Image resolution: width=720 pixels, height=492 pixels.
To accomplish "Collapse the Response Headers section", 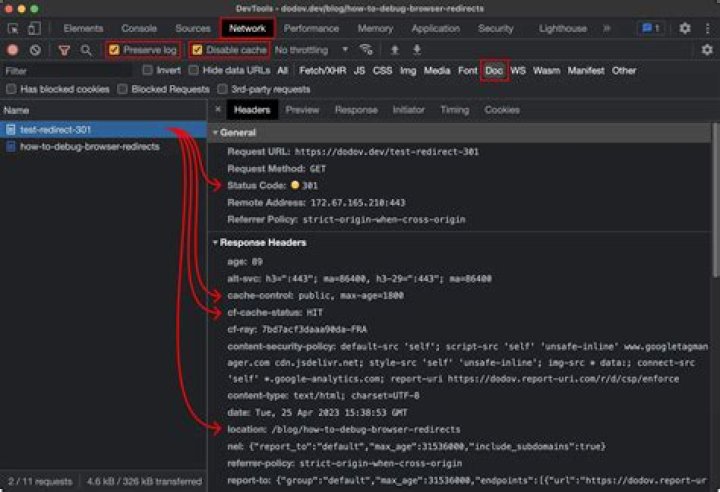I will tap(215, 243).
